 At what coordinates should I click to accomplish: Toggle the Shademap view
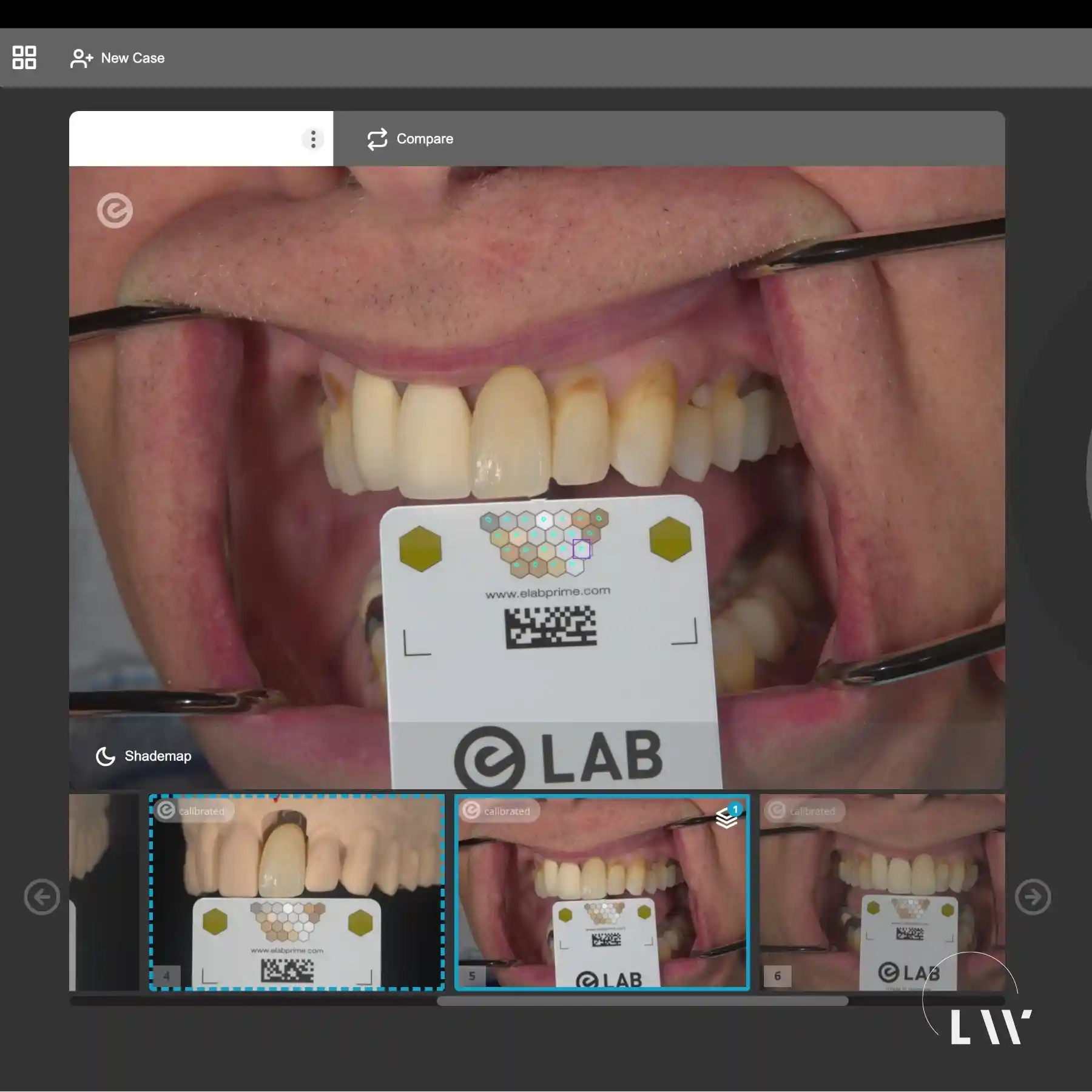(144, 756)
